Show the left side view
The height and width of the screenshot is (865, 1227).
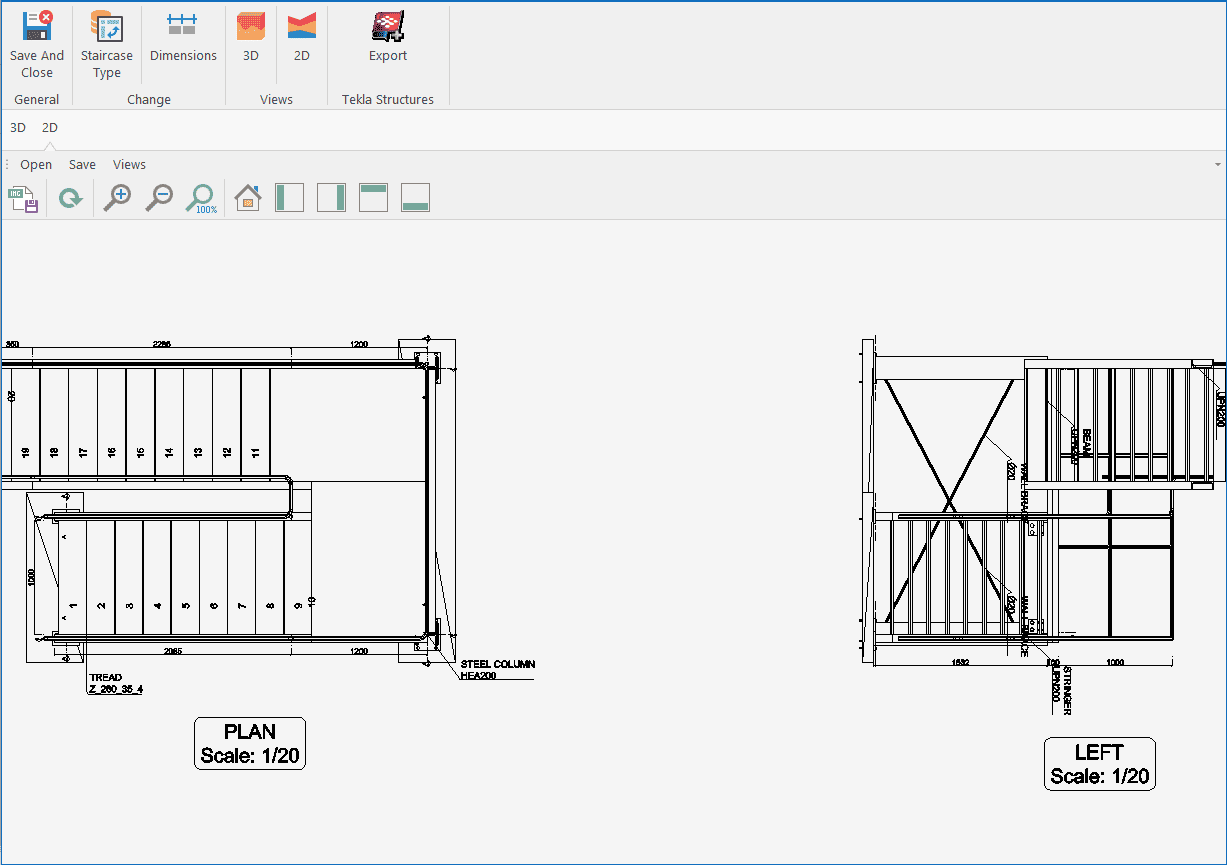(289, 198)
